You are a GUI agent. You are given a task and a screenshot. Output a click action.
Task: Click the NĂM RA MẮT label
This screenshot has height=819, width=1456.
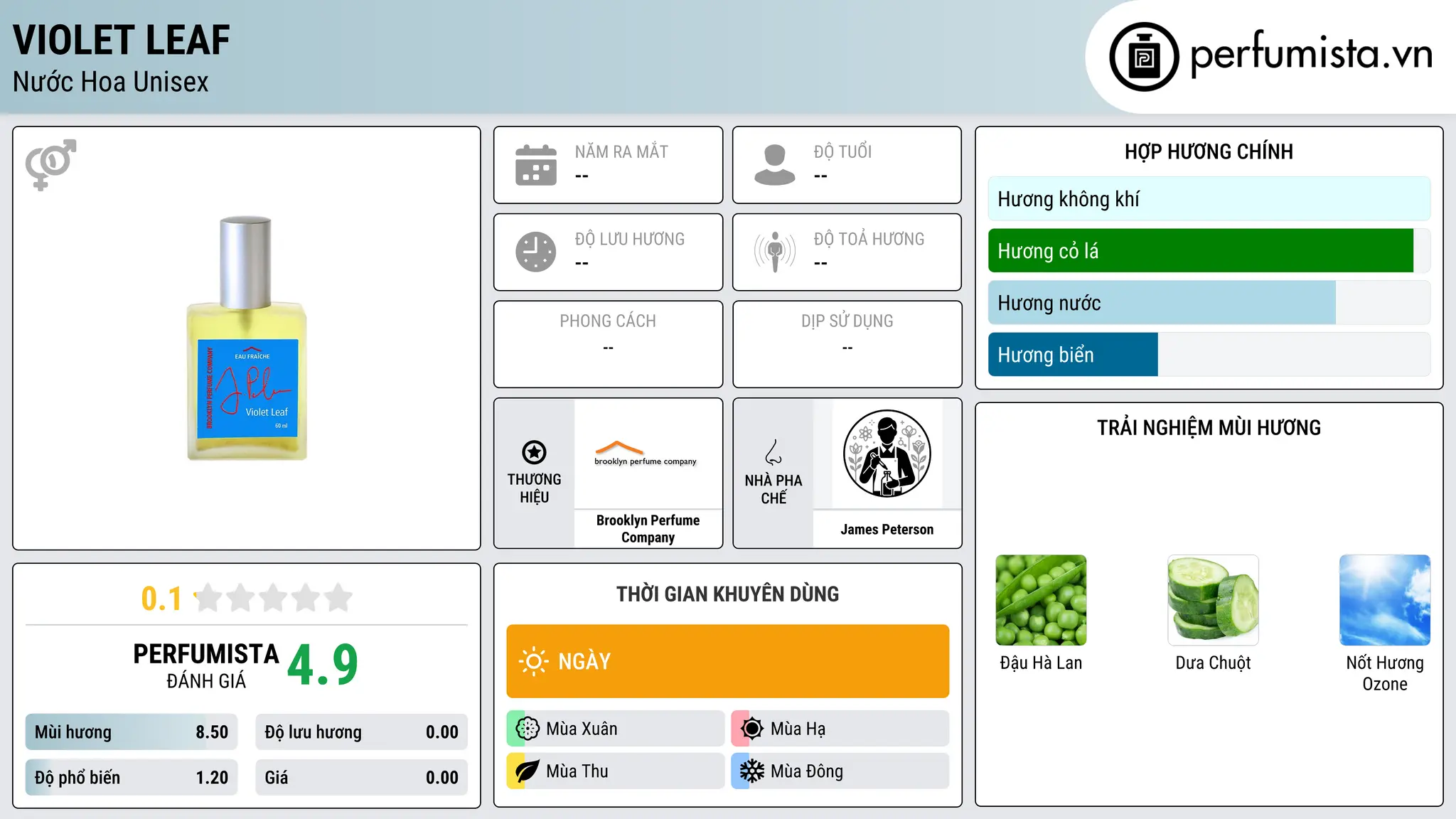point(621,152)
